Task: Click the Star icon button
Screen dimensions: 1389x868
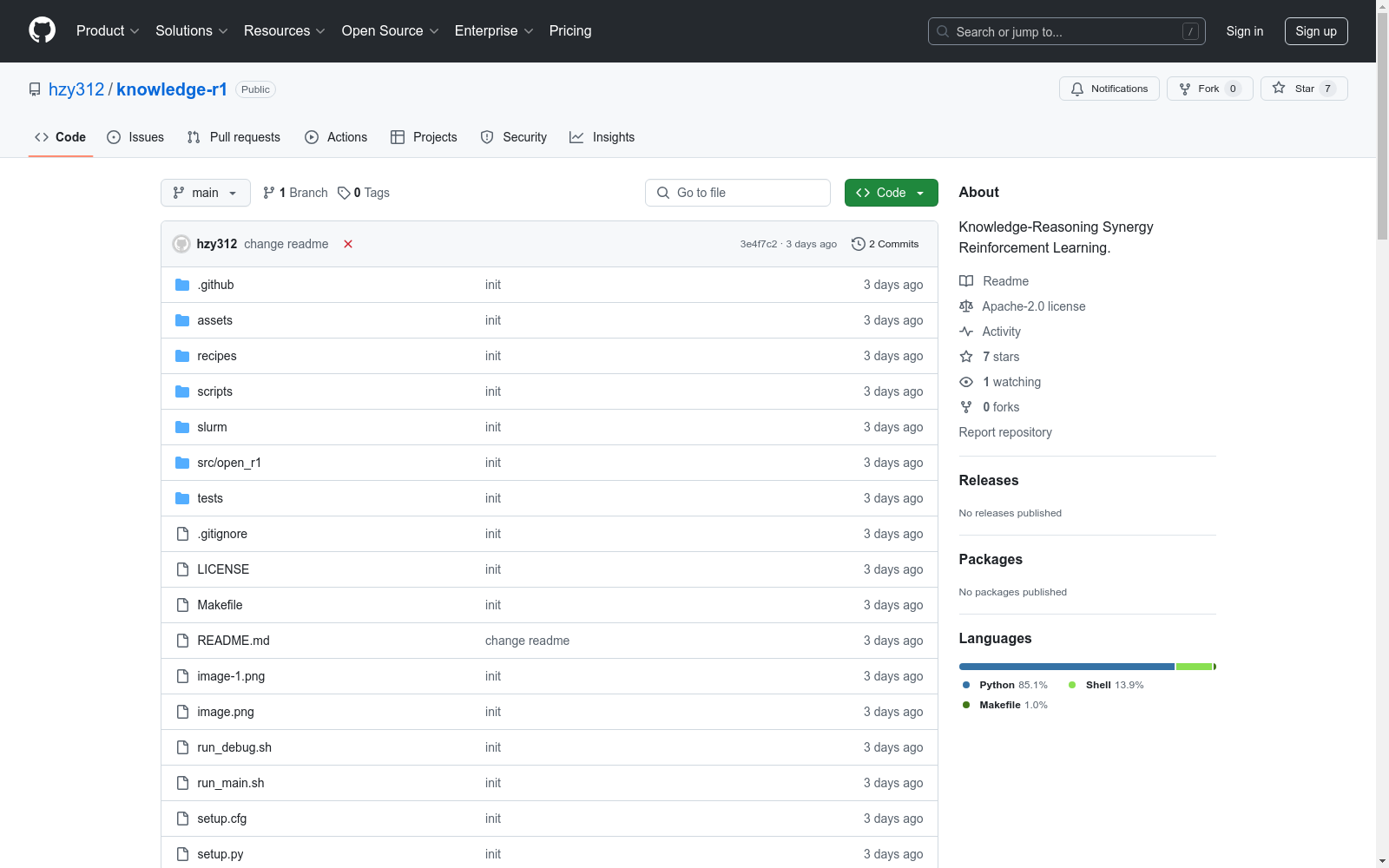Action: 1279,89
